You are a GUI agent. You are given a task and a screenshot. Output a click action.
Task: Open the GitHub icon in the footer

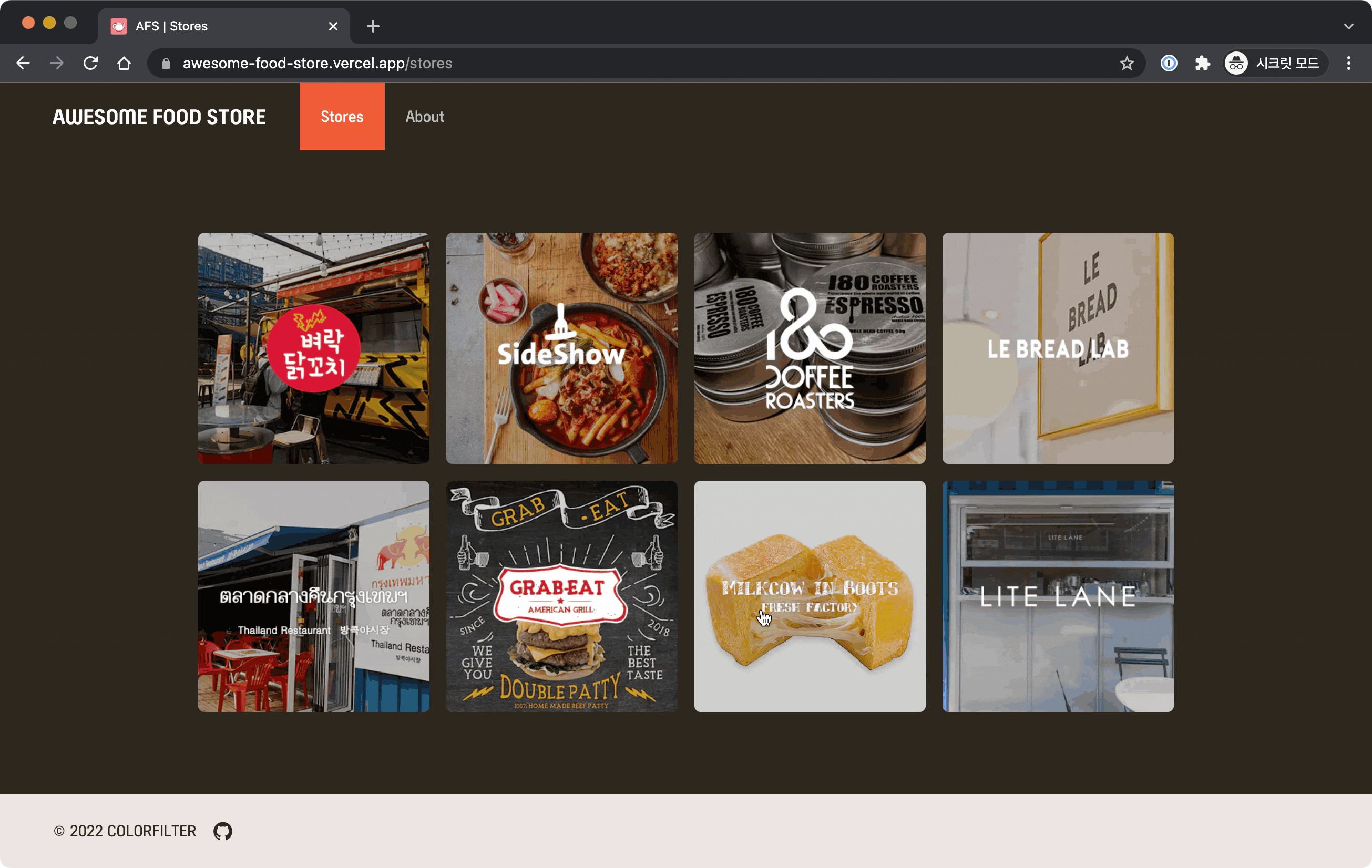(223, 832)
